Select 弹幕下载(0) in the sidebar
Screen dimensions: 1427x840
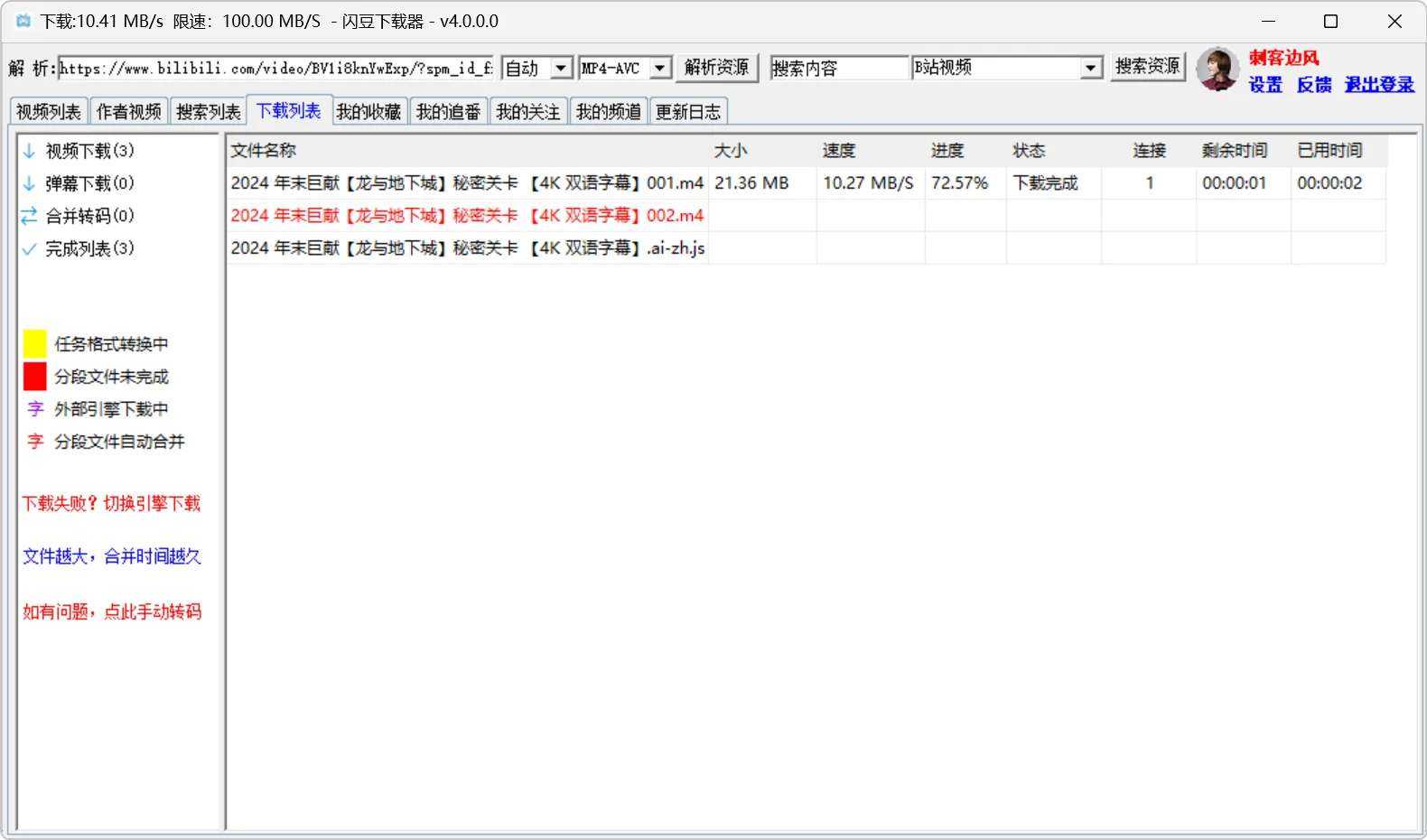pyautogui.click(x=89, y=183)
